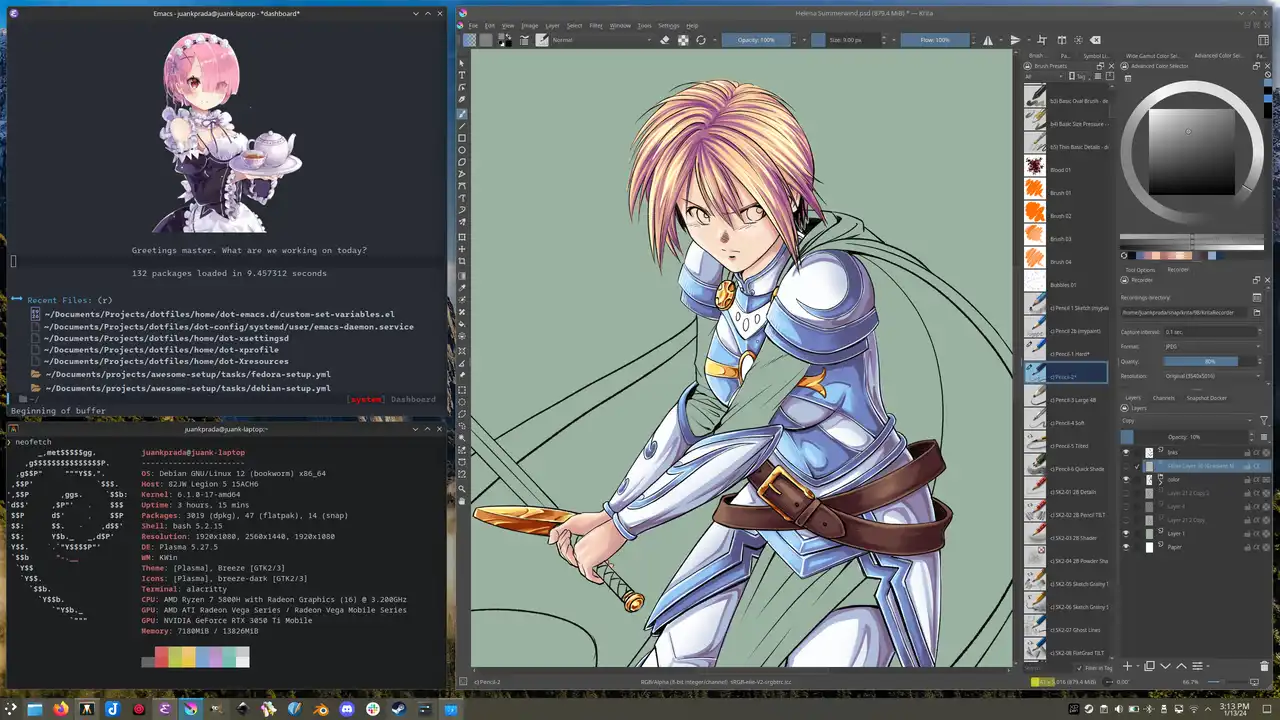The image size is (1280, 720).
Task: Switch to the Channels tab
Action: click(x=1163, y=398)
